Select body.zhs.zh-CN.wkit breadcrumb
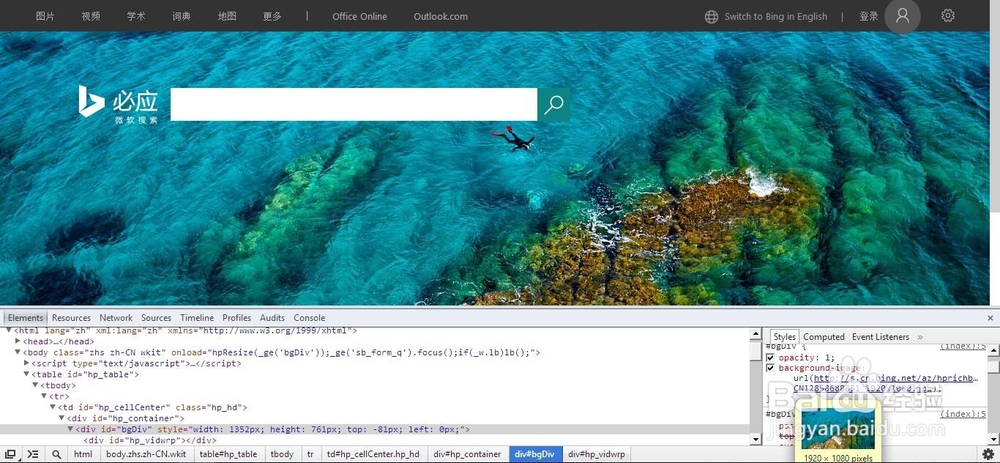1000x463 pixels. 146,454
